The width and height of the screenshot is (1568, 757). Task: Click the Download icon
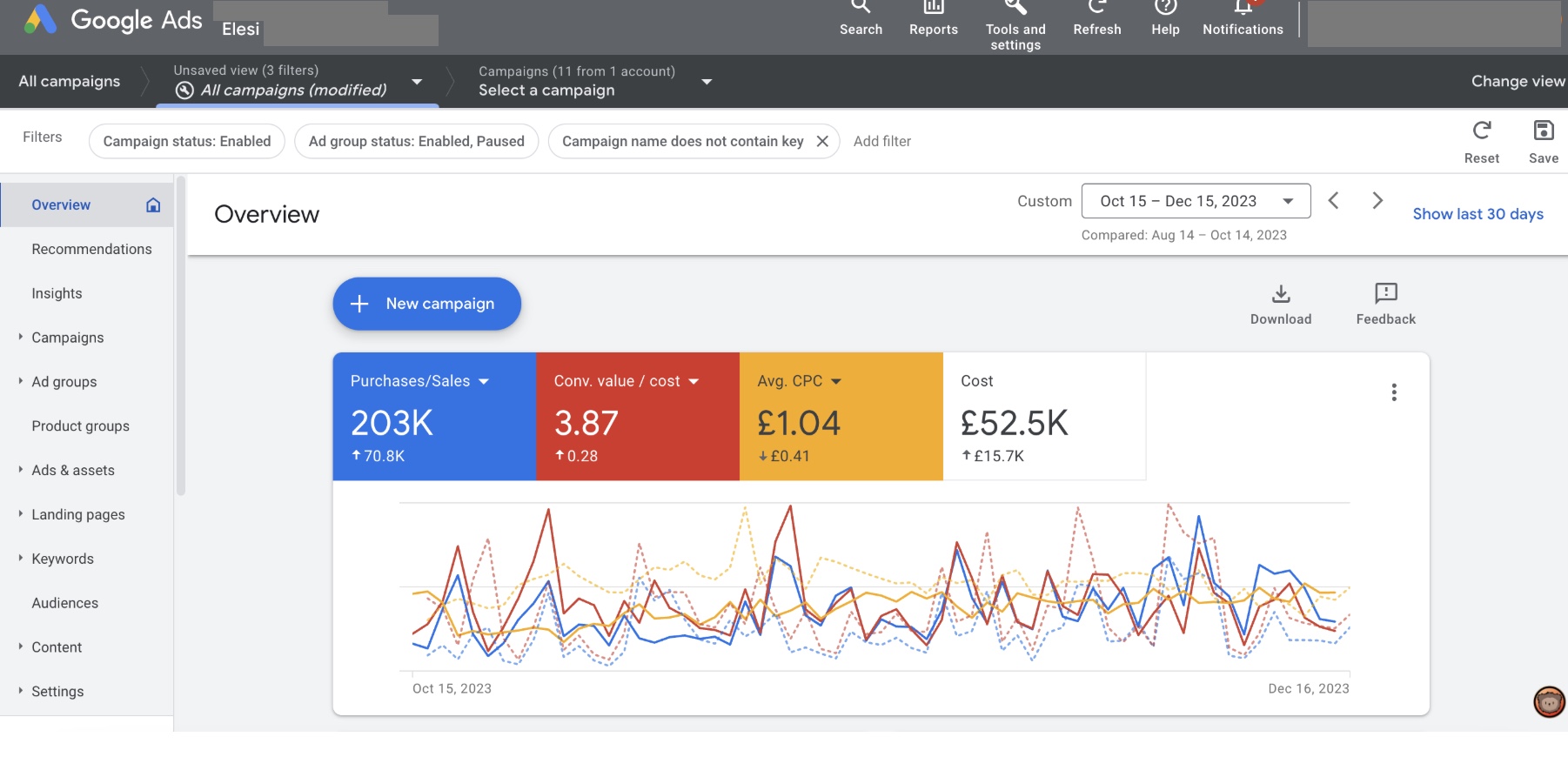pyautogui.click(x=1280, y=294)
